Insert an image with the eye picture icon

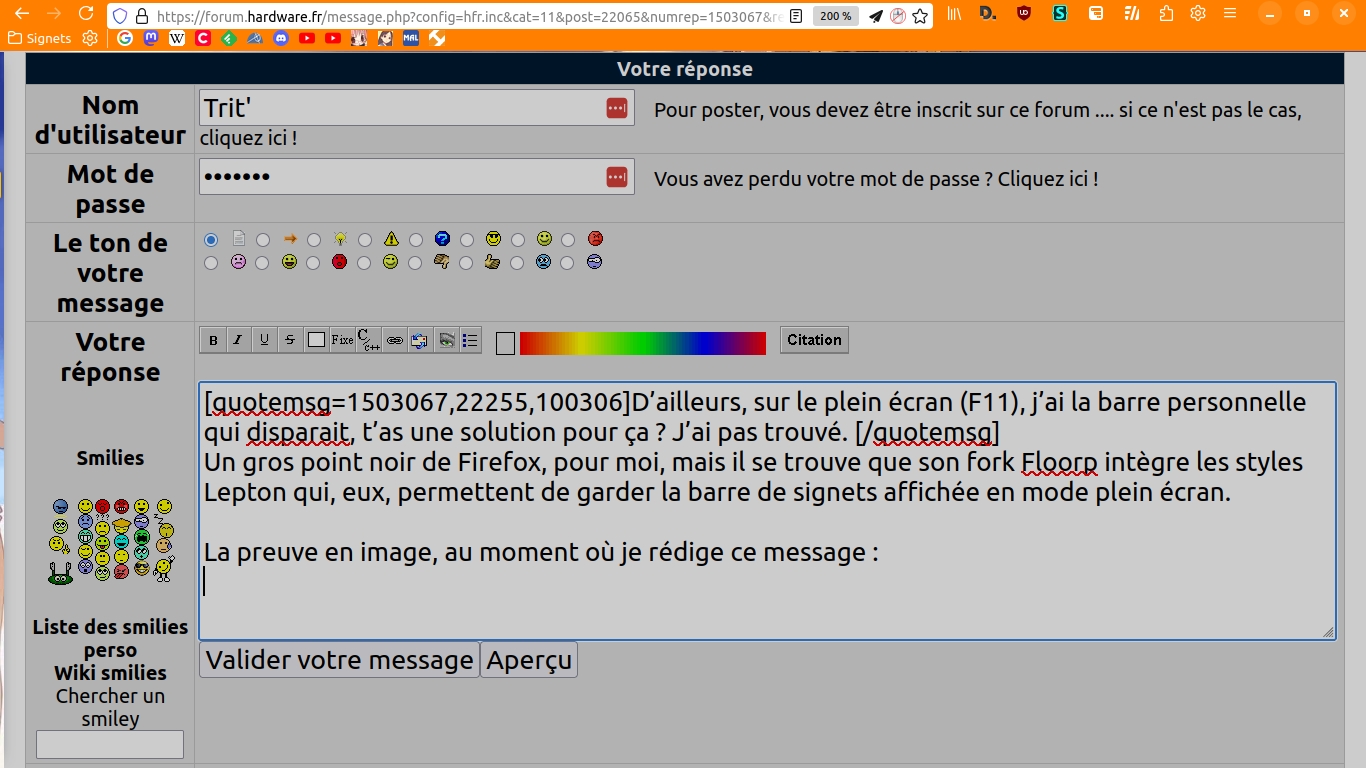coord(446,340)
